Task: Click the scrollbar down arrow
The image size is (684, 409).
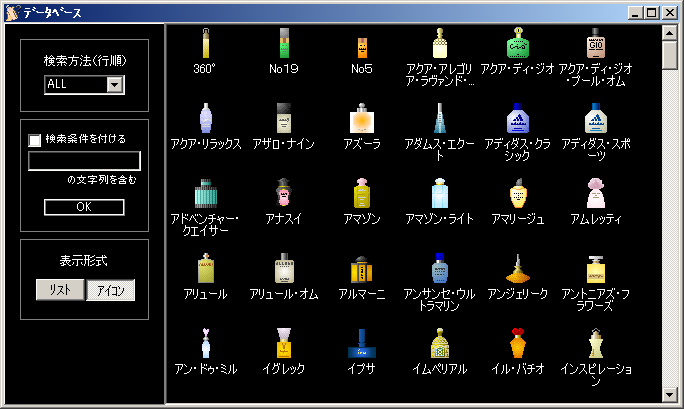Action: click(670, 395)
